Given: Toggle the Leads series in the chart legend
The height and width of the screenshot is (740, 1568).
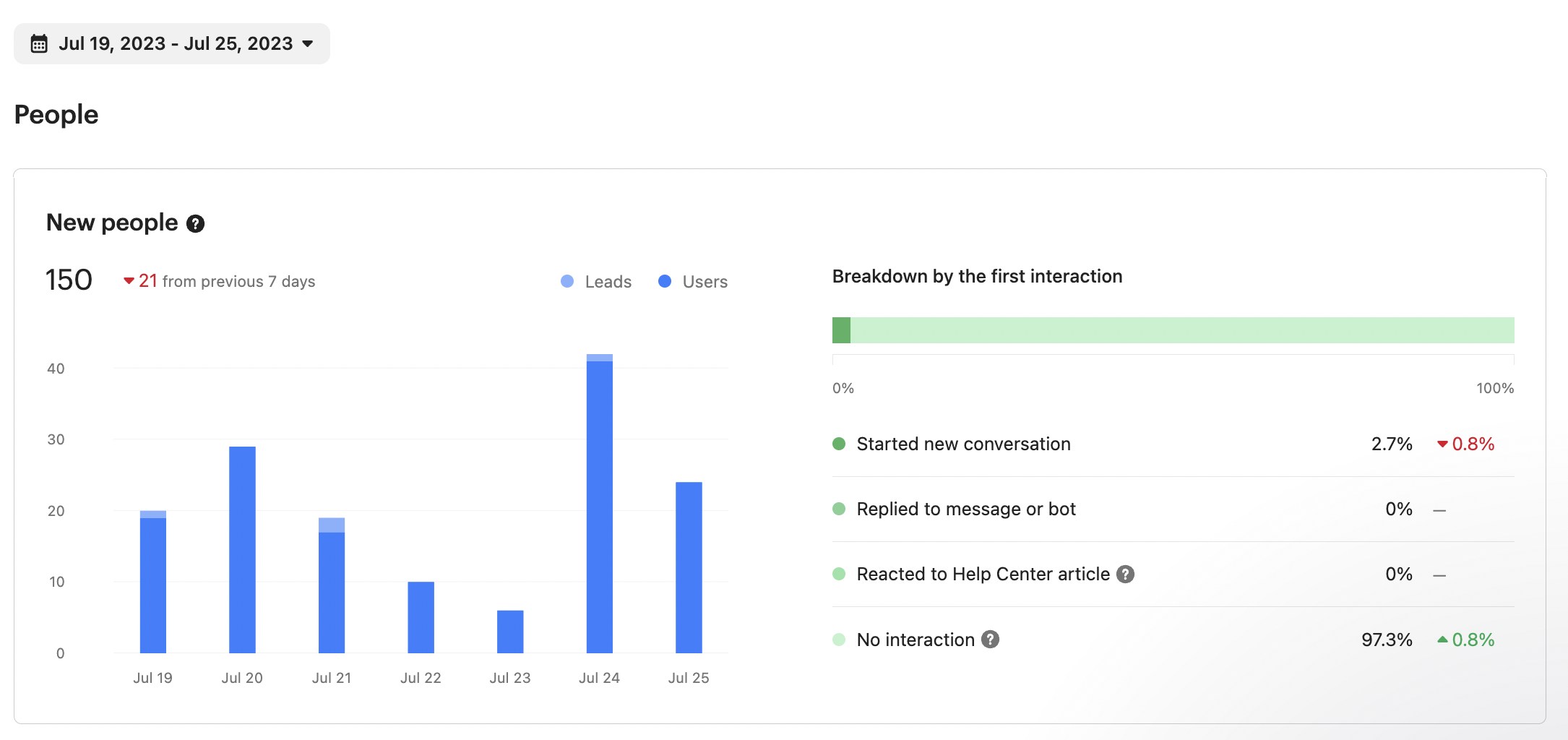Looking at the screenshot, I should pyautogui.click(x=595, y=282).
